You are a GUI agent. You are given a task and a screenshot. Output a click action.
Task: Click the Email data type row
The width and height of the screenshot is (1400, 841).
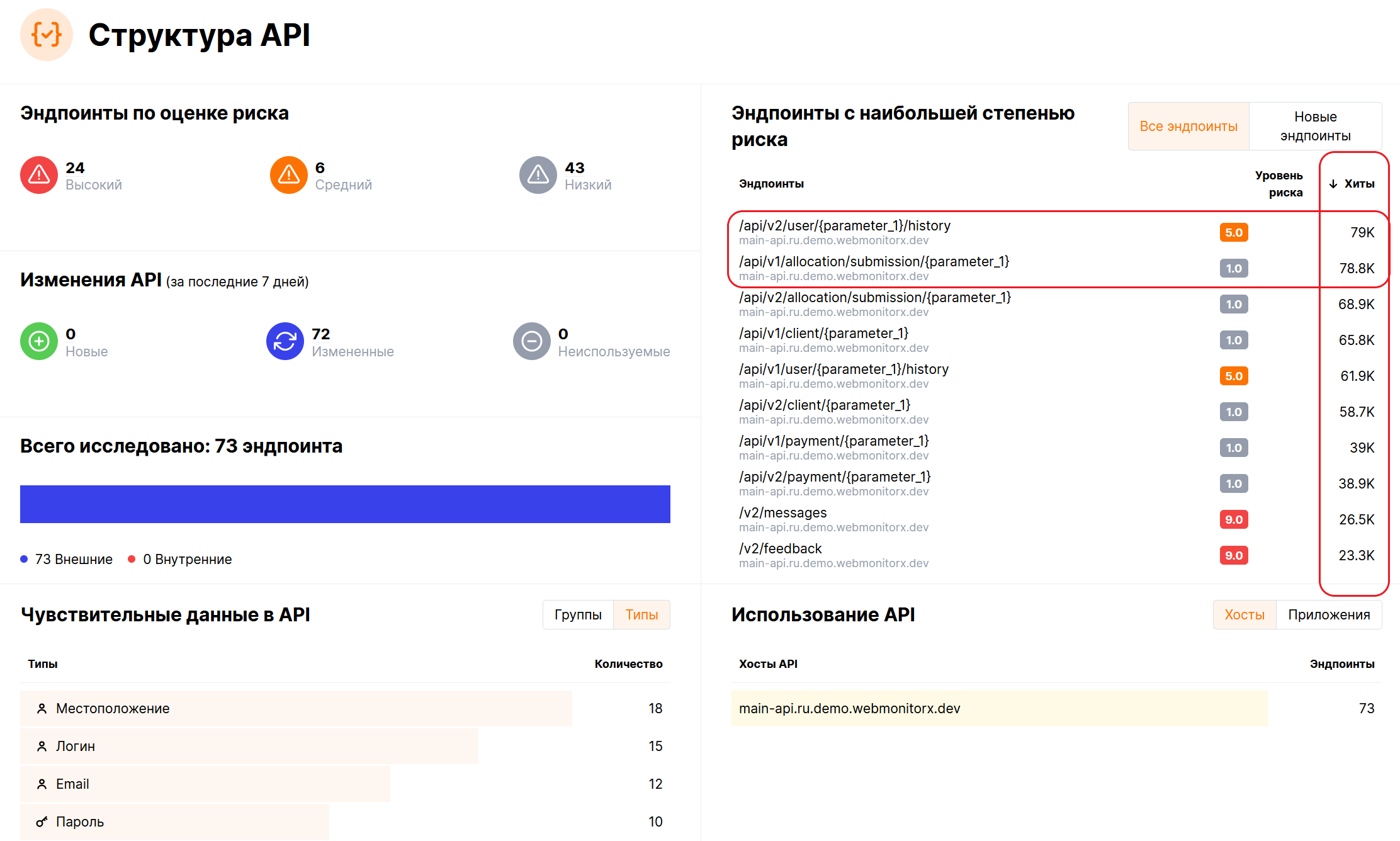pyautogui.click(x=345, y=784)
